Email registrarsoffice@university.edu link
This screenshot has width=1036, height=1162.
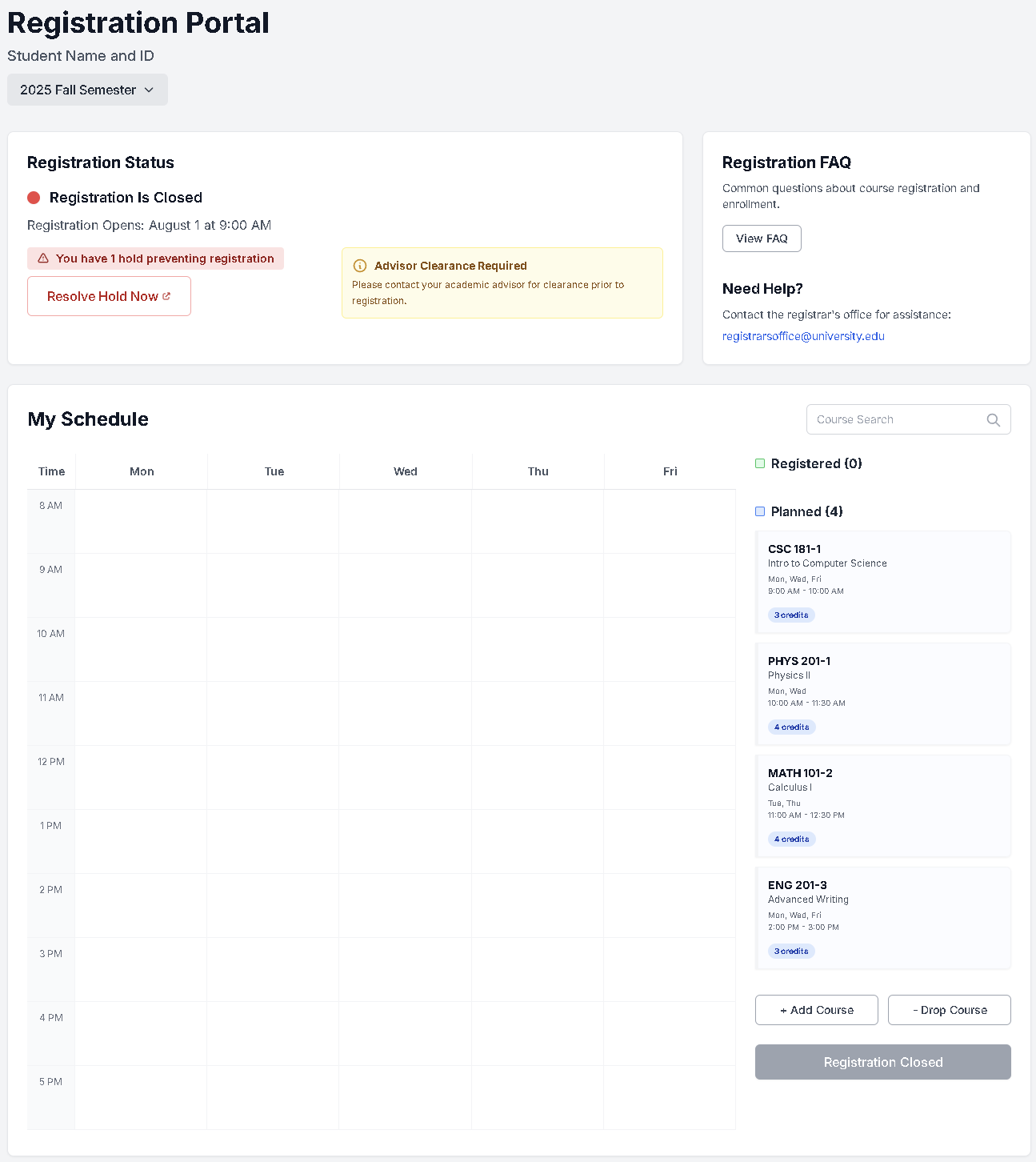(x=803, y=336)
